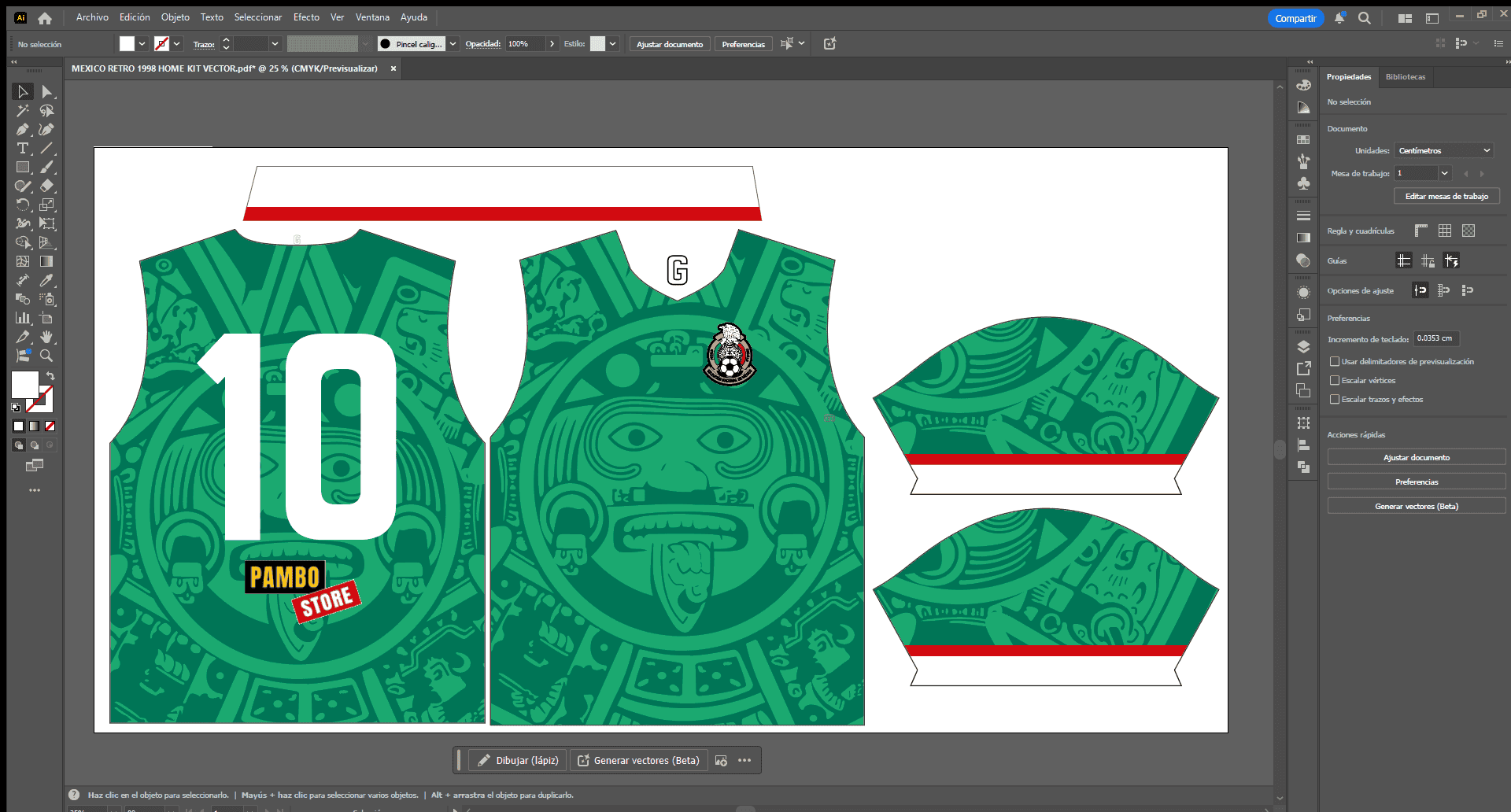
Task: Expand the Opacidad arrow
Action: click(x=552, y=44)
